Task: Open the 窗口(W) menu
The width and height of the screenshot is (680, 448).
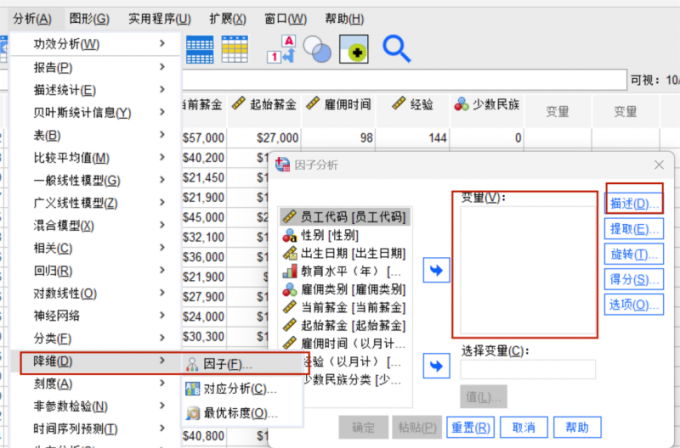Action: click(285, 19)
